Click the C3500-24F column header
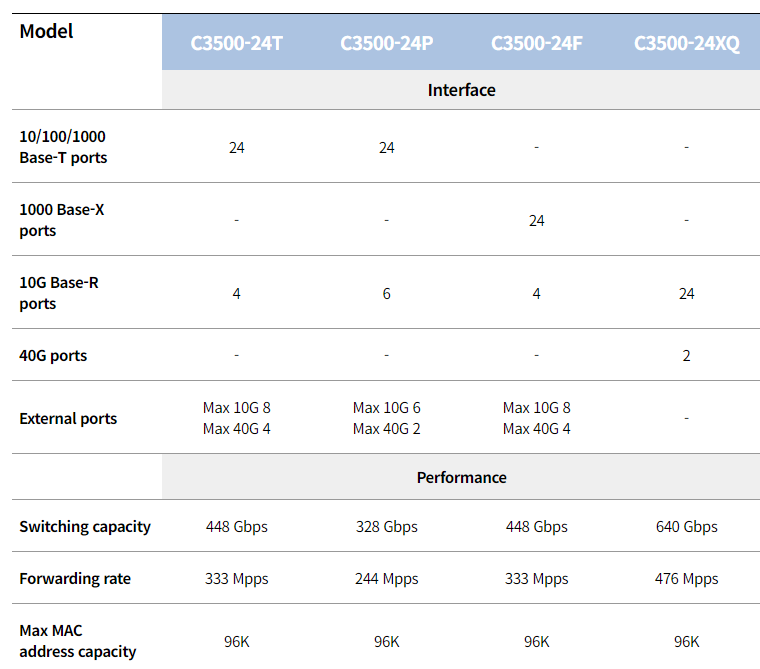The height and width of the screenshot is (669, 760). click(536, 44)
